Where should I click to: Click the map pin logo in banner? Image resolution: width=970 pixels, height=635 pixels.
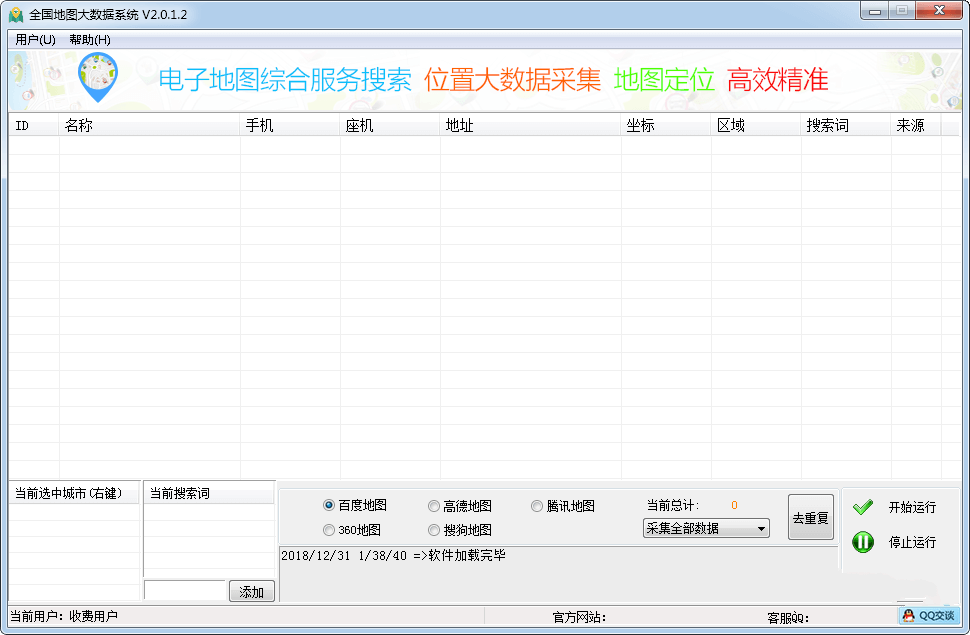(x=98, y=78)
